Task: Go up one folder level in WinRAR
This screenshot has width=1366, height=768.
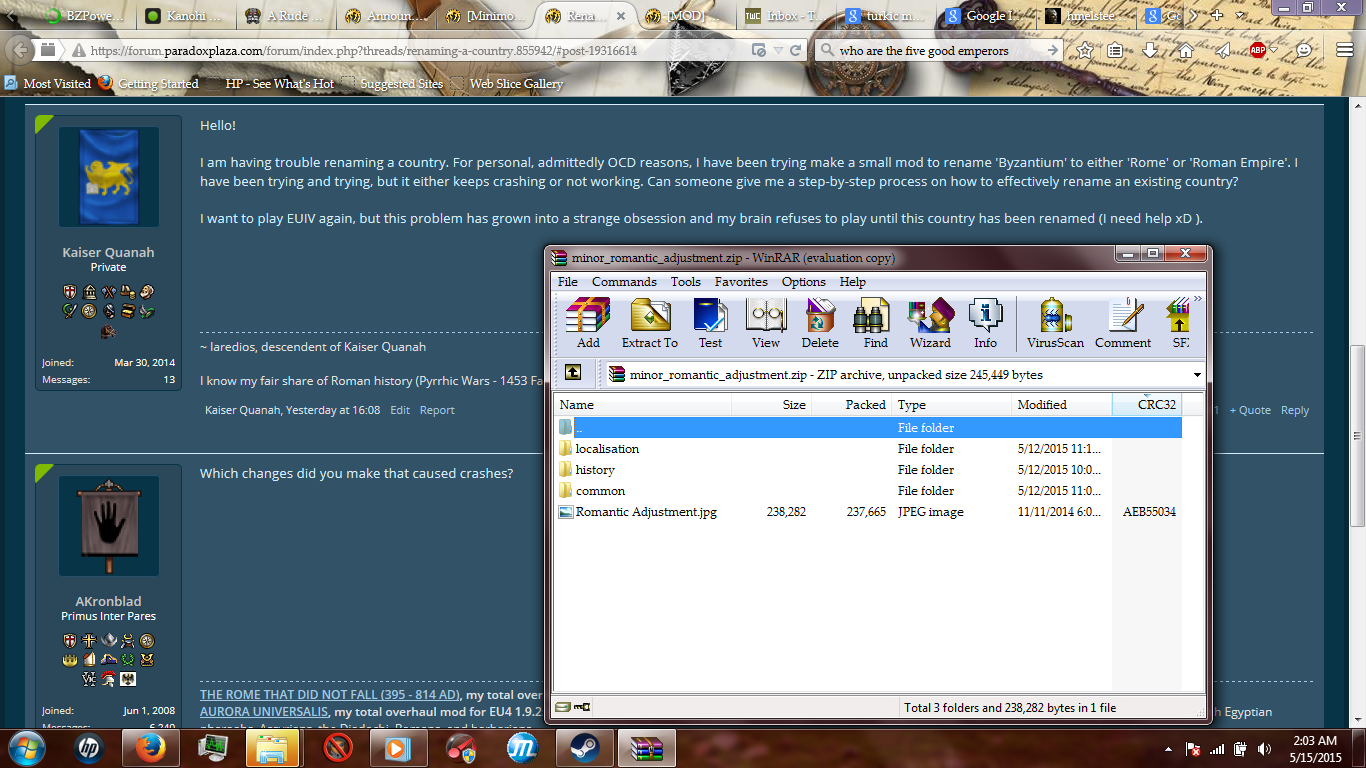Action: 573,374
